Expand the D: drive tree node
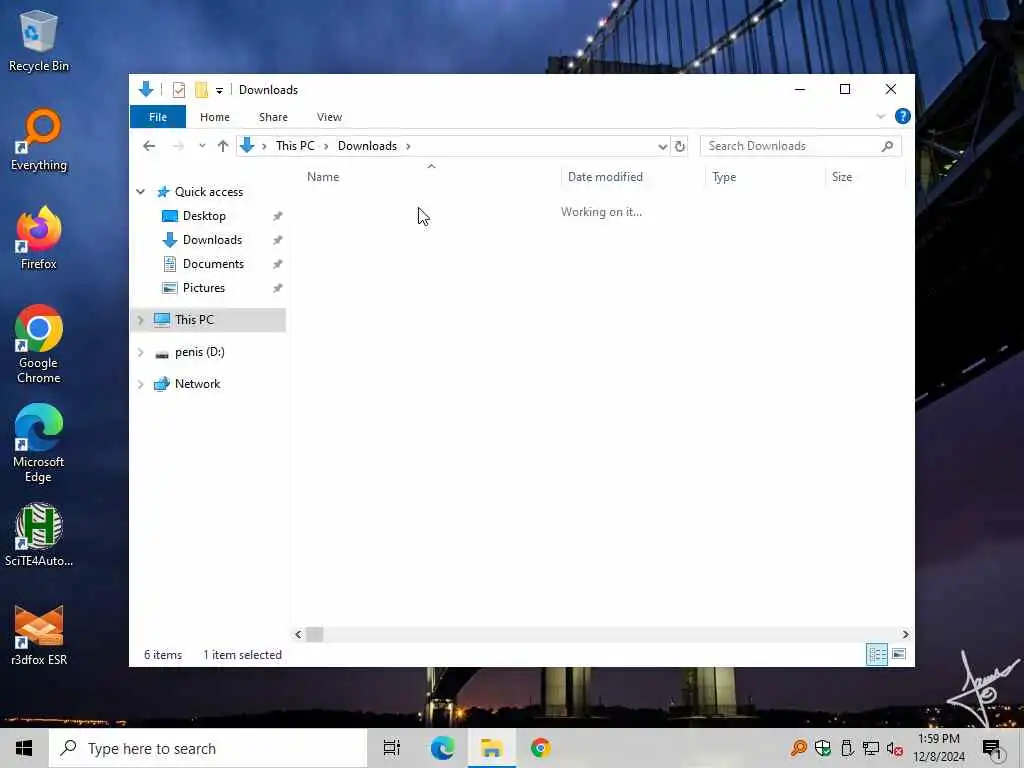Screen dimensions: 1024x768 140,353
